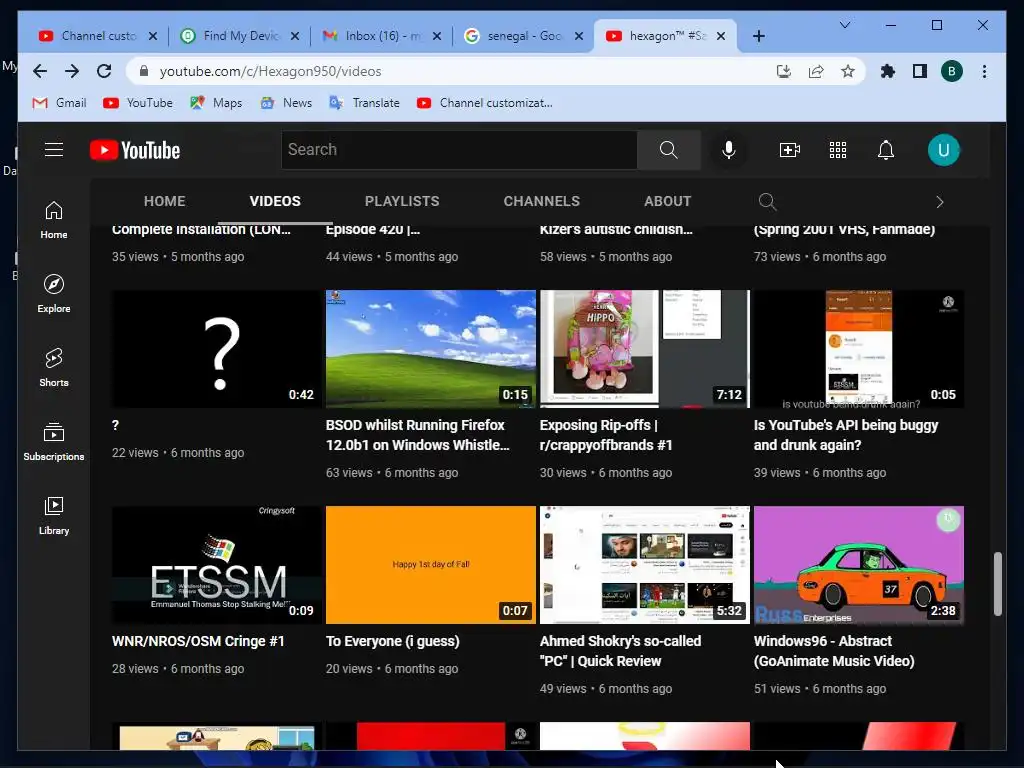The width and height of the screenshot is (1024, 768).
Task: Click the site lock icon
Action: pos(144,71)
